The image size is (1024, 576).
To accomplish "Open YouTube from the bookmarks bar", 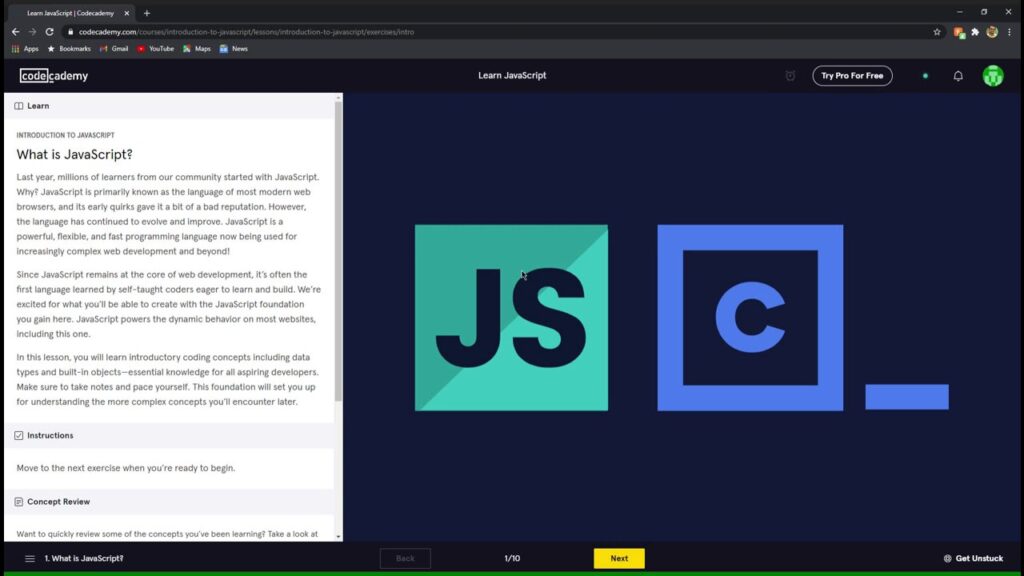I will [x=155, y=48].
